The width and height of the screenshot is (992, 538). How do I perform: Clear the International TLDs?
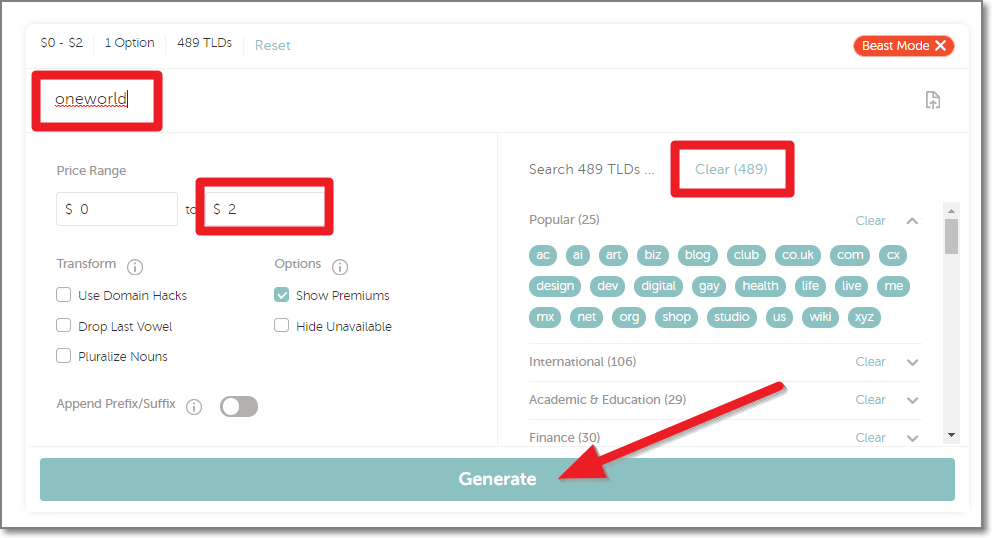[x=871, y=362]
